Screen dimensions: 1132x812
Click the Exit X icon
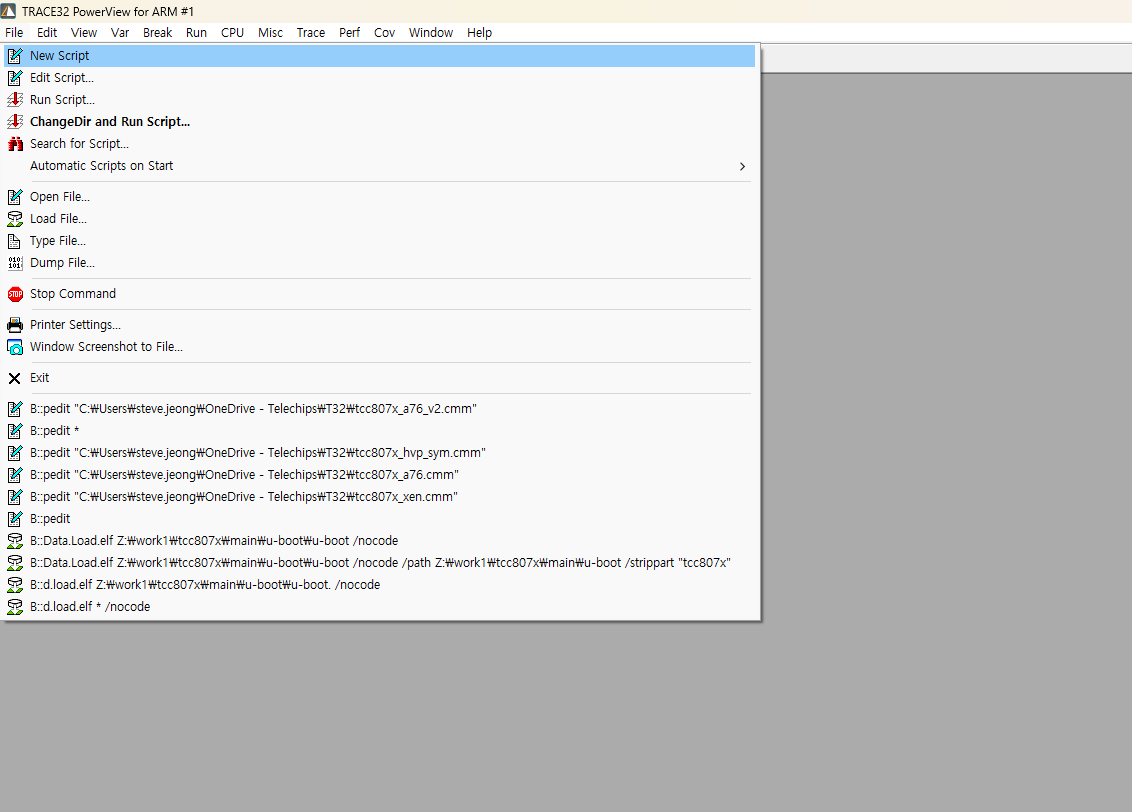[14, 378]
